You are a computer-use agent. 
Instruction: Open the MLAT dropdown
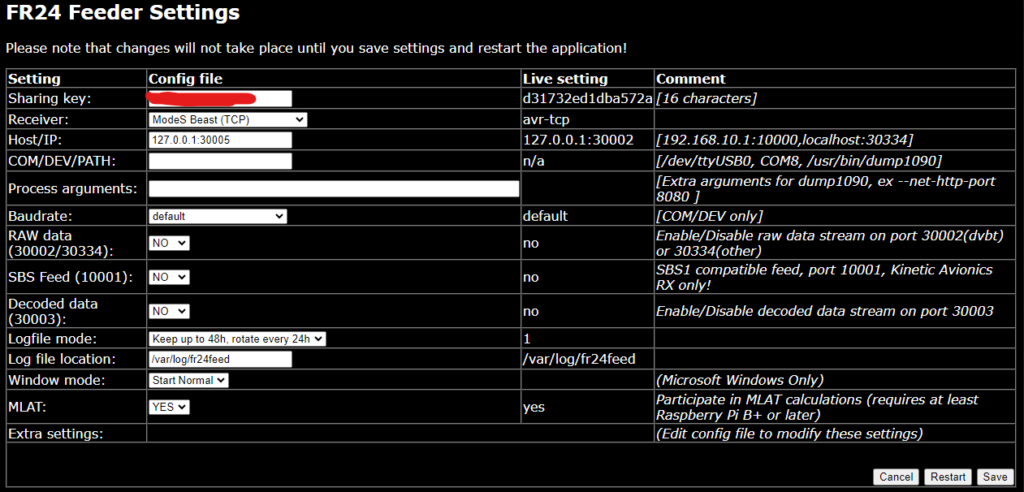click(x=169, y=407)
